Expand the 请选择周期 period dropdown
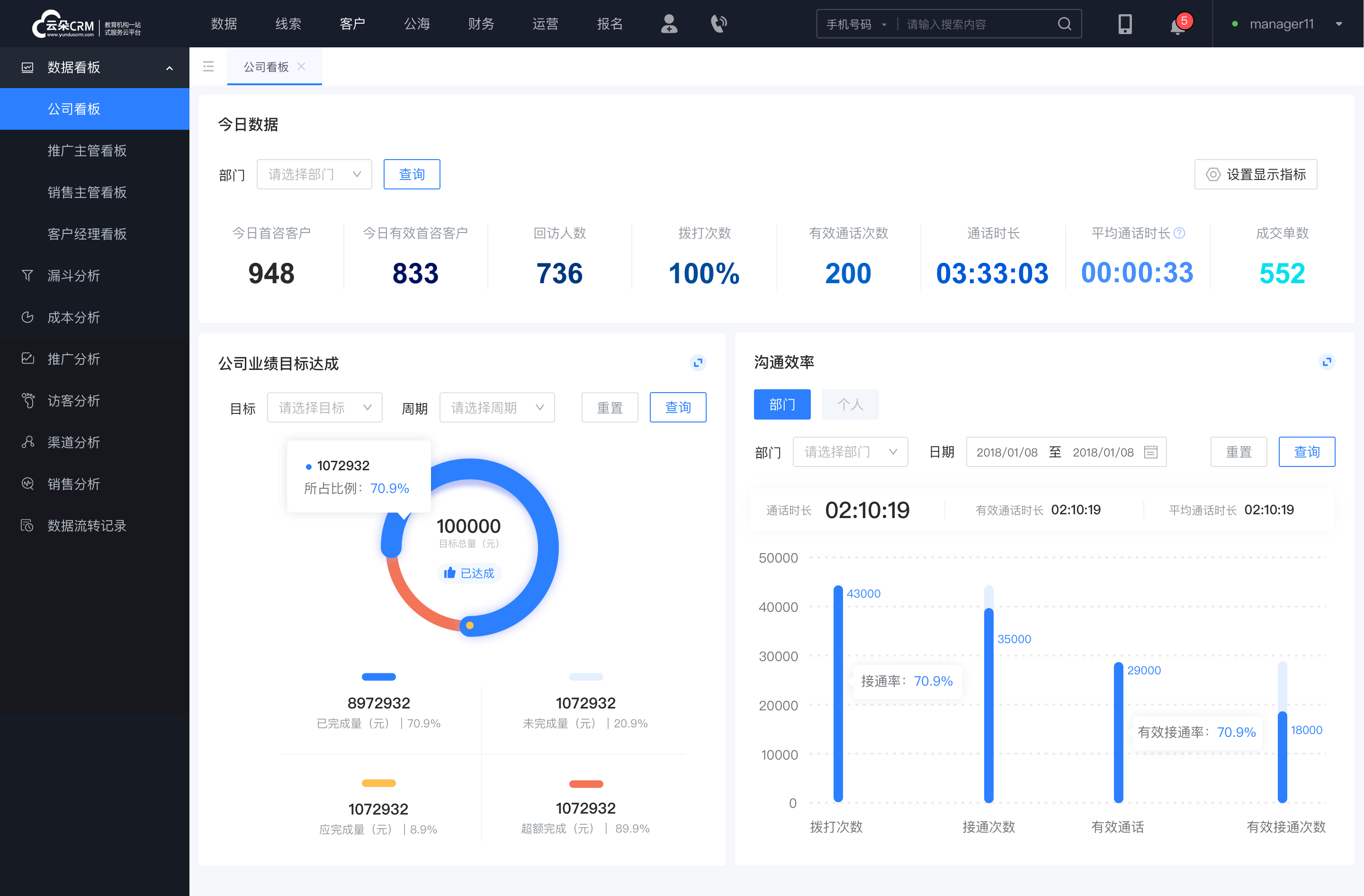1364x896 pixels. [x=497, y=406]
